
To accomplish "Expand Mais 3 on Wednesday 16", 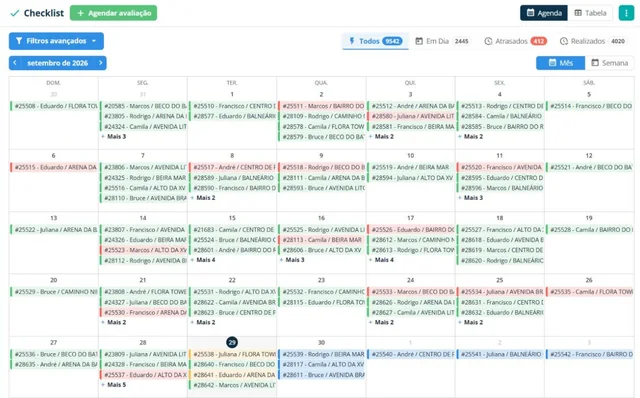I will tap(292, 260).
